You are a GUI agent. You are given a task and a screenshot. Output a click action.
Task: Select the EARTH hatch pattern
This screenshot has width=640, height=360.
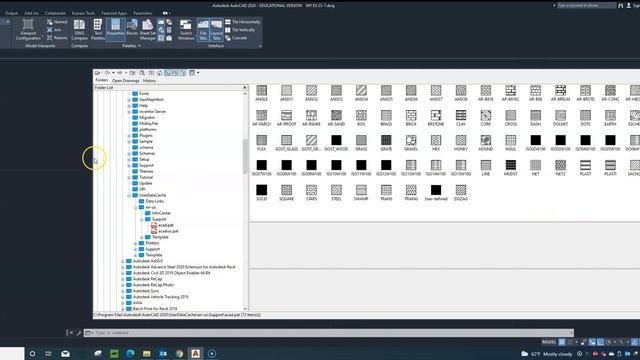(610, 118)
